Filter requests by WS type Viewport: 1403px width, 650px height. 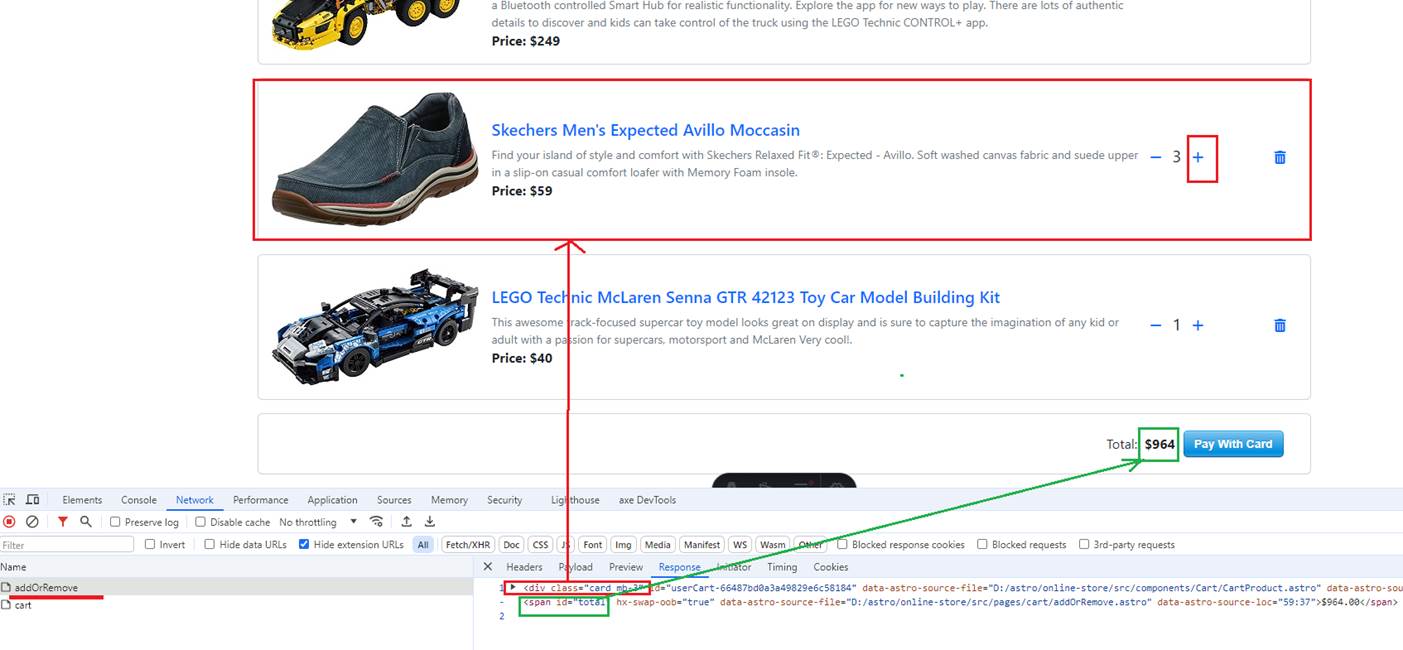740,545
